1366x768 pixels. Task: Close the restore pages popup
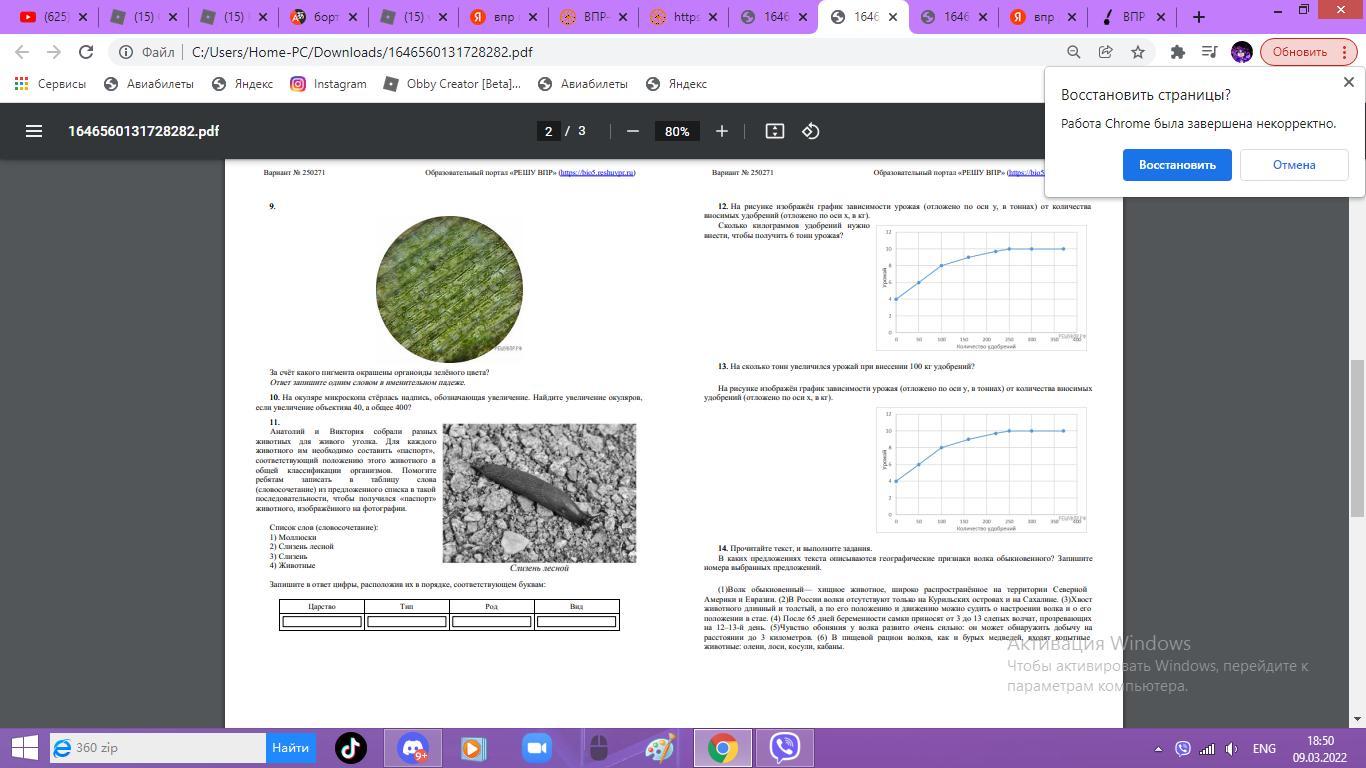1348,82
